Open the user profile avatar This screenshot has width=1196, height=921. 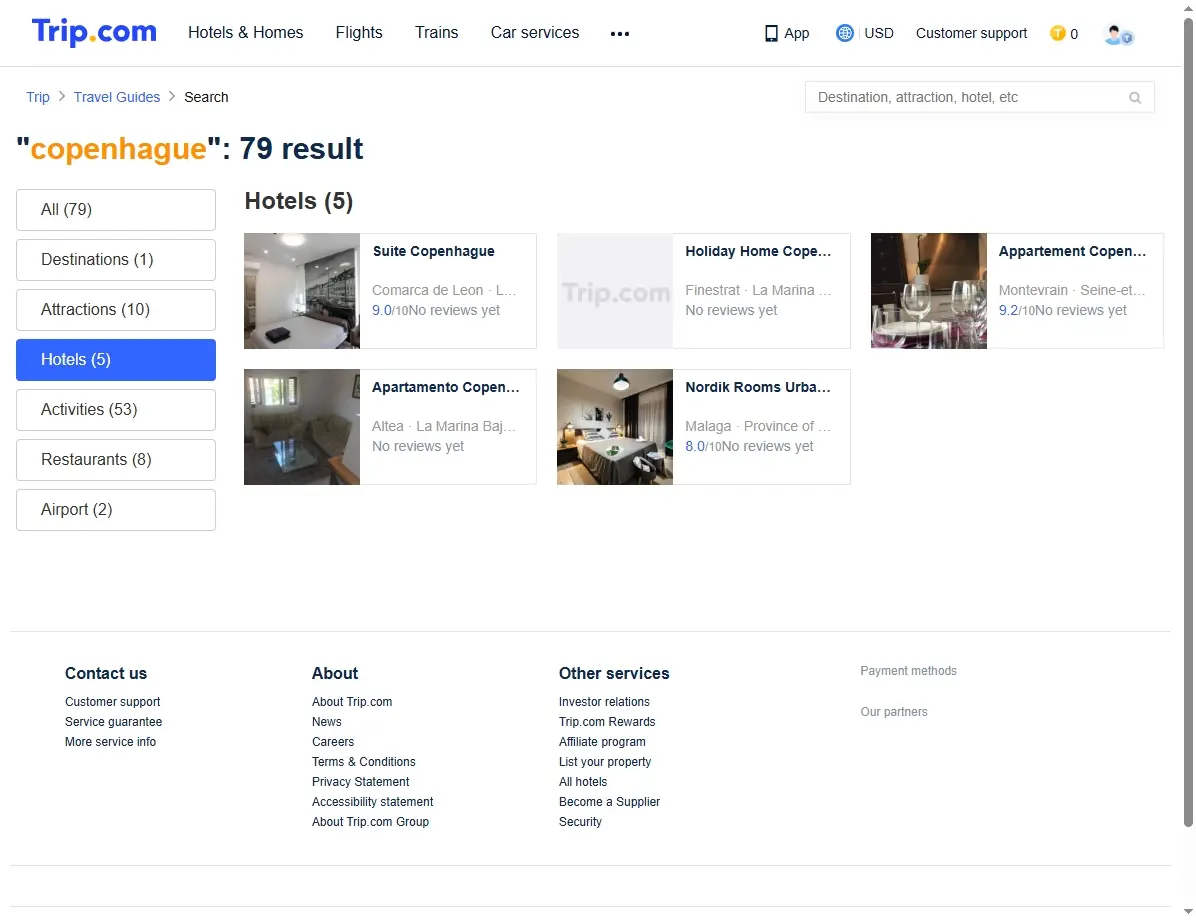1118,34
